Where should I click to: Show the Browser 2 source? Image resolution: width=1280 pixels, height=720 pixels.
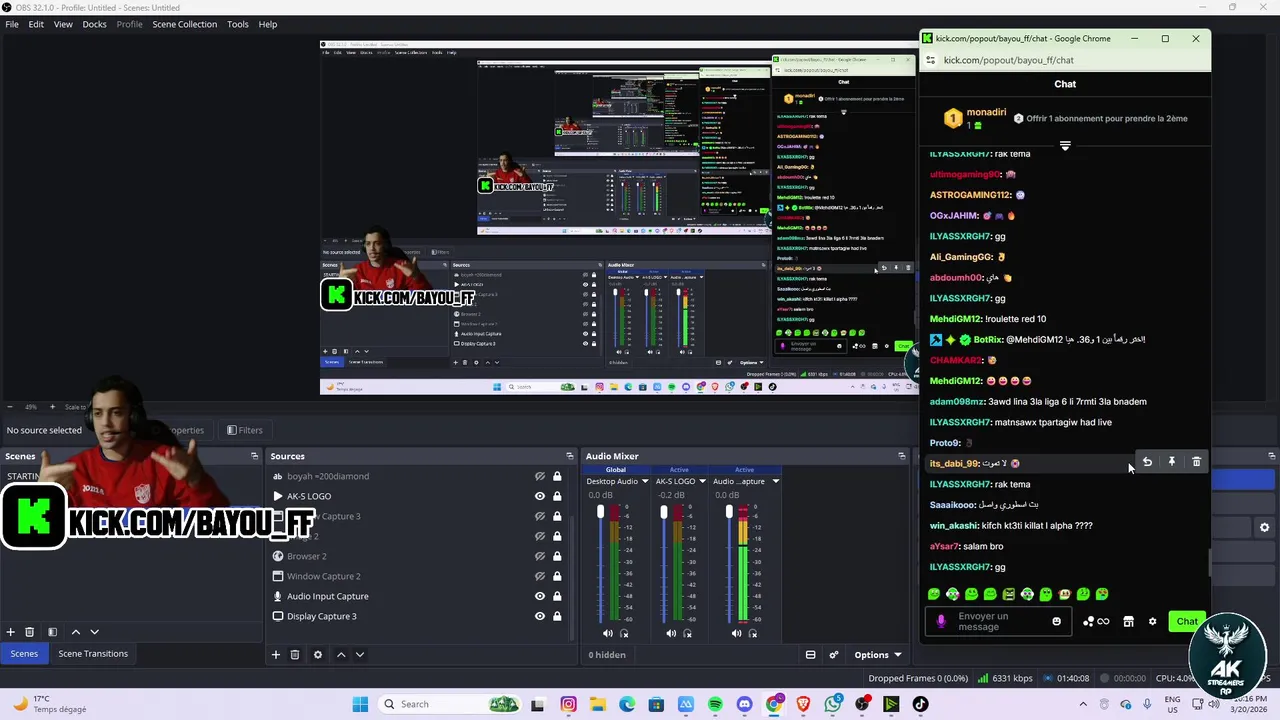[x=540, y=556]
